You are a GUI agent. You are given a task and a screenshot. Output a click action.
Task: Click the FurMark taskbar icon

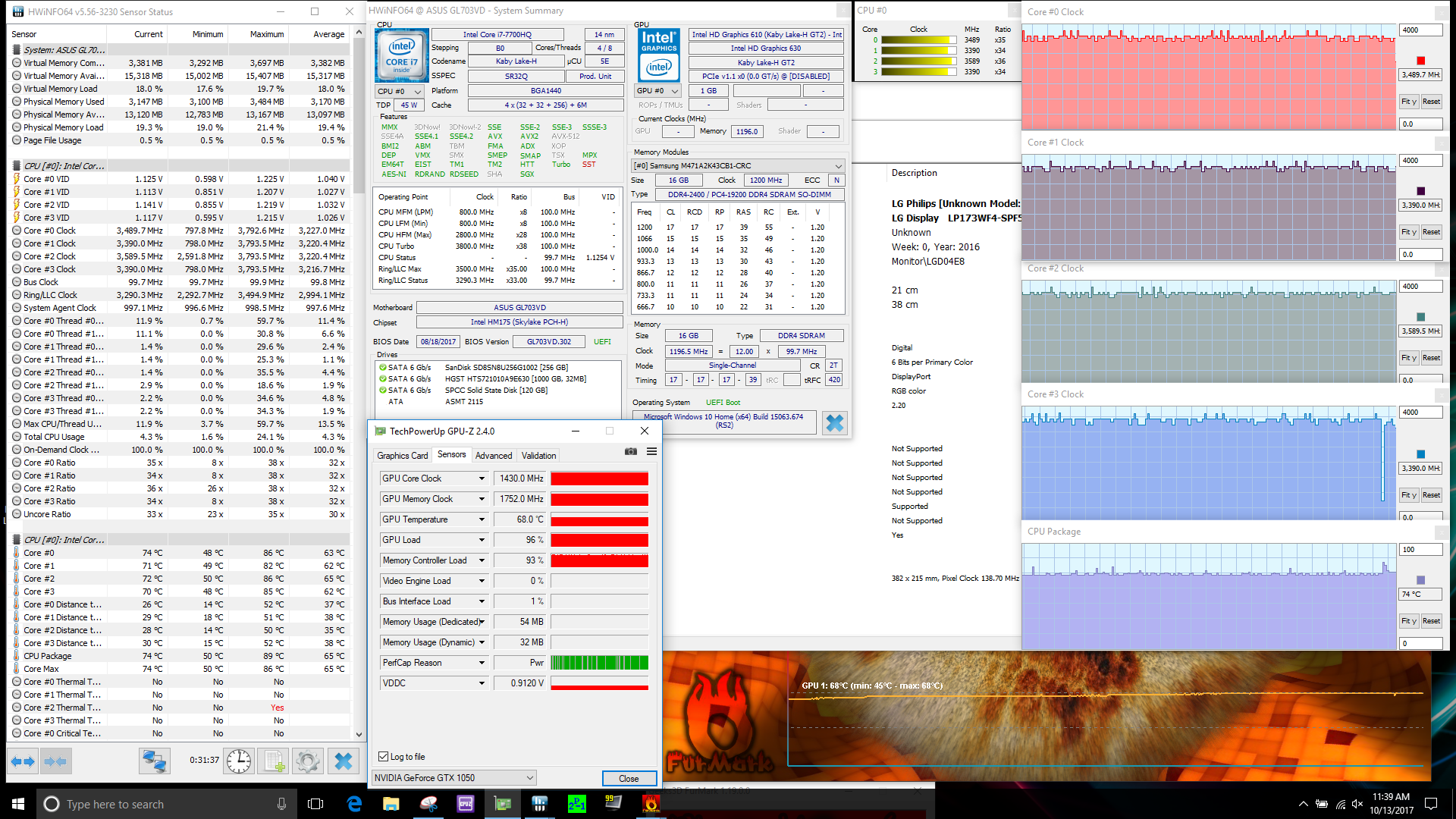point(651,804)
